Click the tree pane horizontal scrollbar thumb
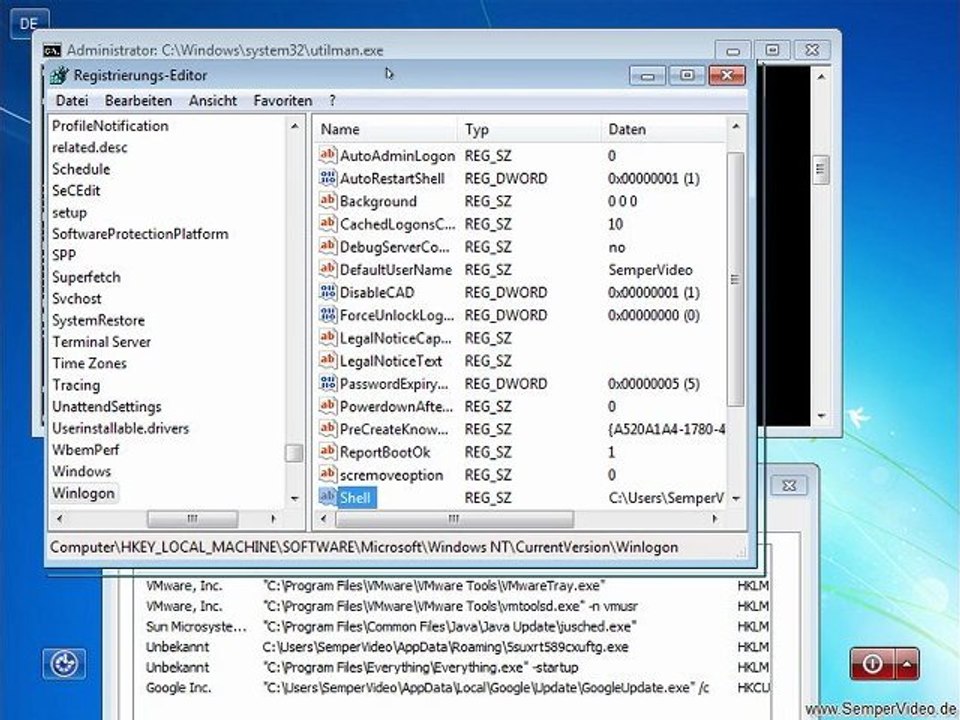This screenshot has width=960, height=720. point(192,519)
